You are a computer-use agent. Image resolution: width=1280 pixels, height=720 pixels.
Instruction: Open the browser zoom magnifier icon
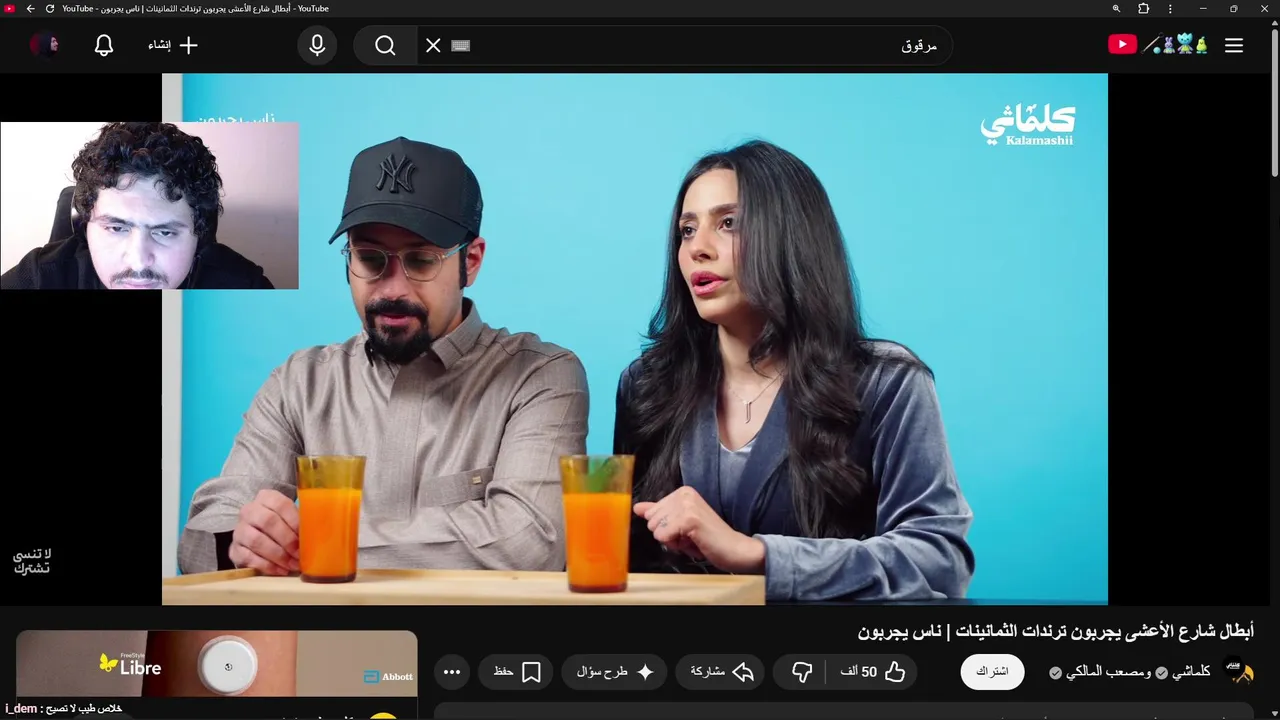click(x=1116, y=9)
